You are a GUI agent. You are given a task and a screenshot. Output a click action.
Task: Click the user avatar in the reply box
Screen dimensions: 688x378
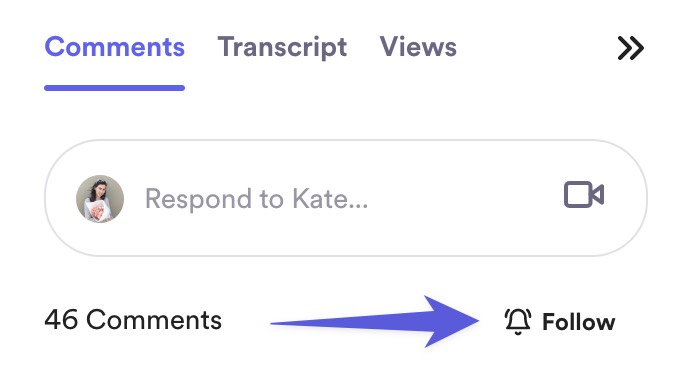[x=100, y=198]
